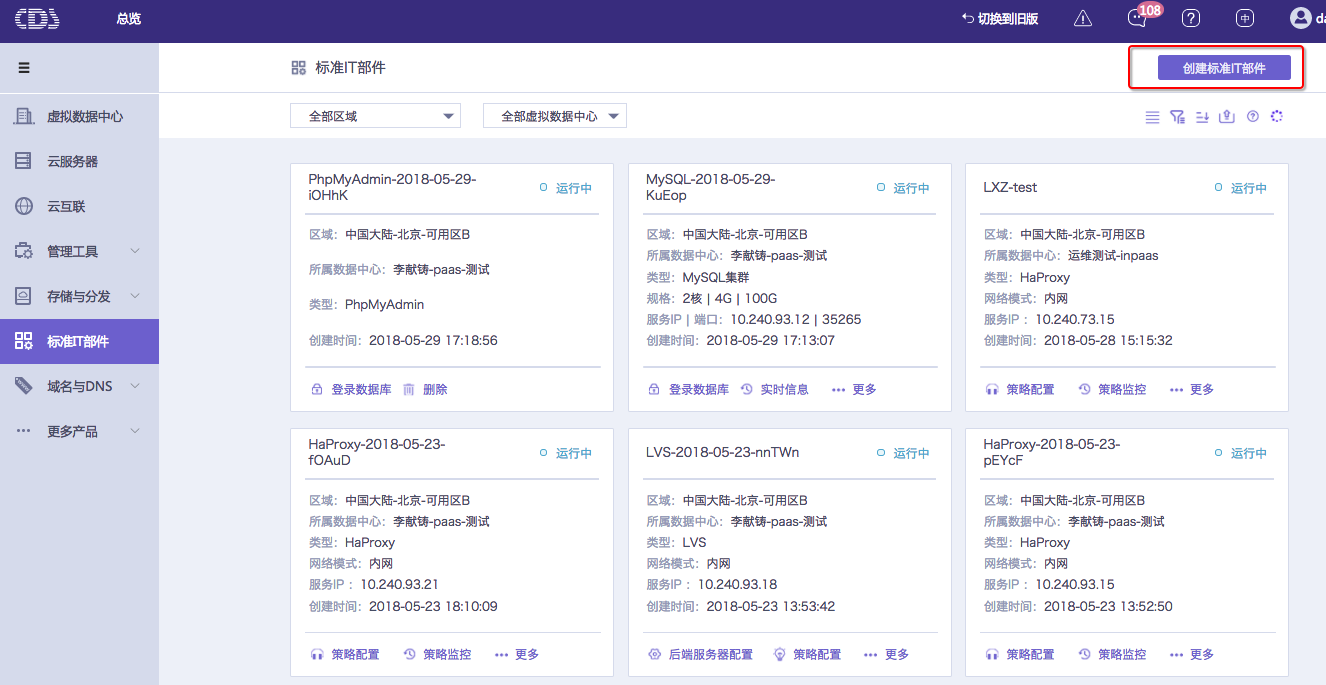The width and height of the screenshot is (1326, 685).
Task: Expand 域名与DNS sidebar section
Action: (x=79, y=386)
